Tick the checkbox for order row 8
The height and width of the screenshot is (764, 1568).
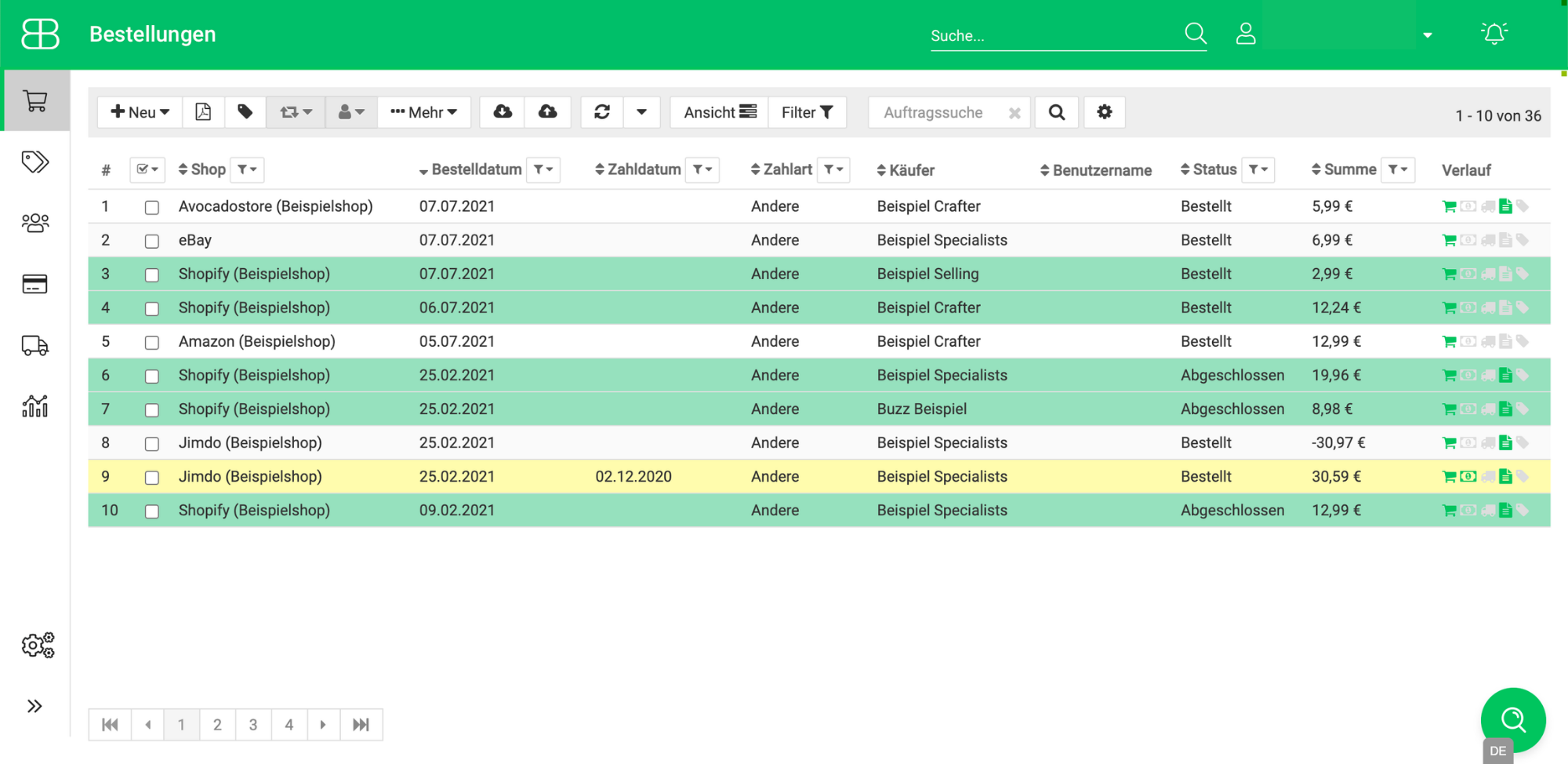click(152, 443)
